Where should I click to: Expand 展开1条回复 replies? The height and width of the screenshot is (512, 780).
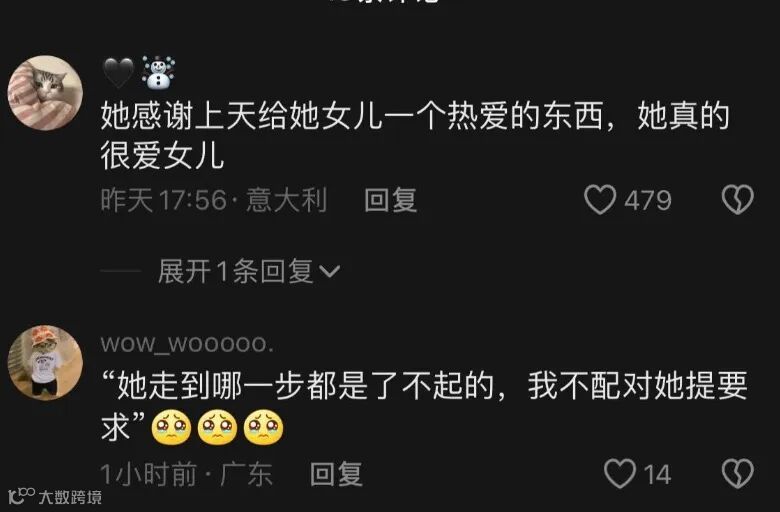(249, 272)
